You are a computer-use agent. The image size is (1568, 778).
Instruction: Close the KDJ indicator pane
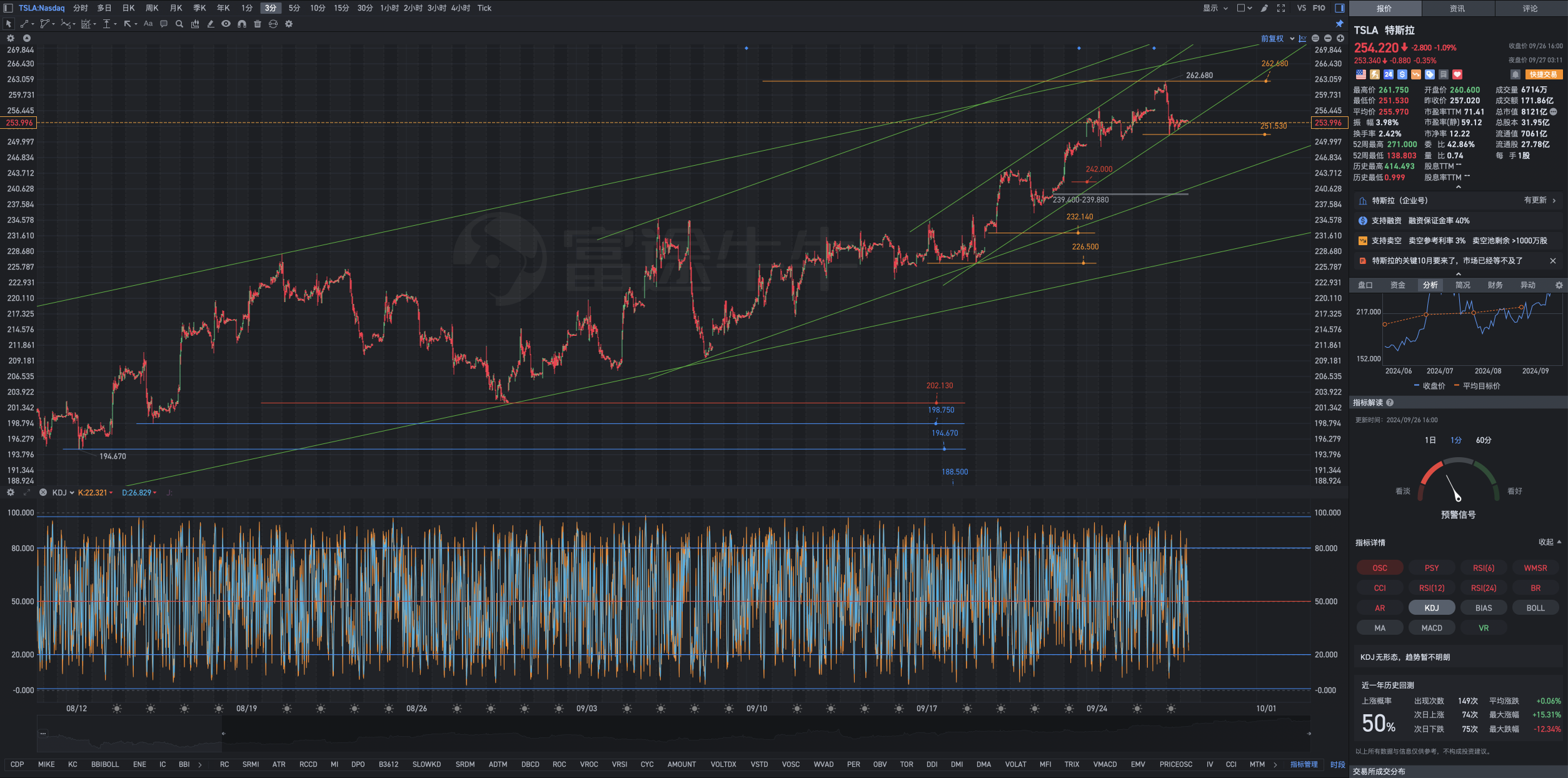(43, 492)
